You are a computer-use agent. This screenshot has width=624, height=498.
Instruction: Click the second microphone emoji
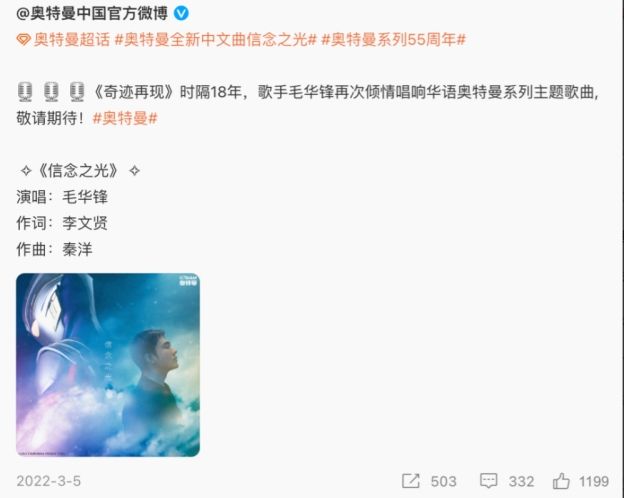tap(51, 92)
